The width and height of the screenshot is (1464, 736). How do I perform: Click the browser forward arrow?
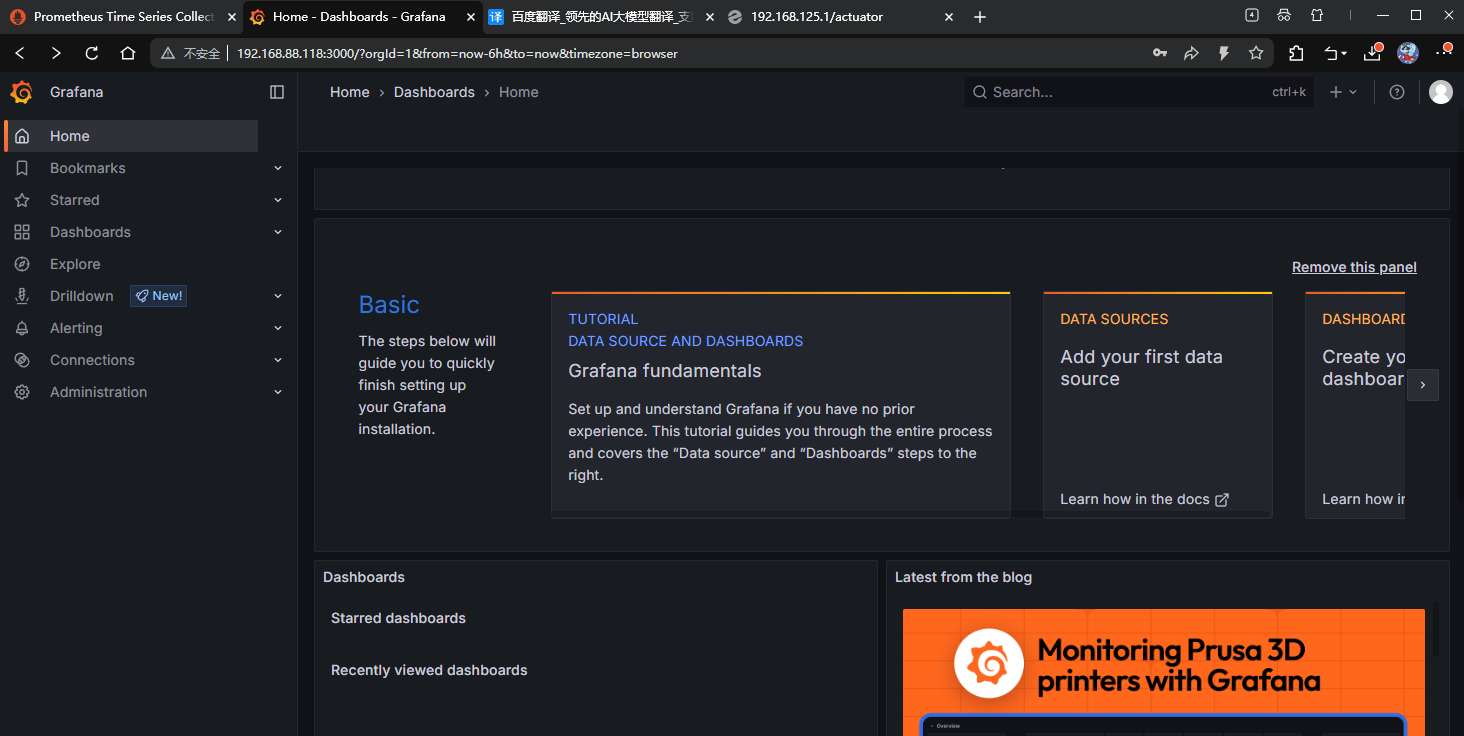pyautogui.click(x=56, y=53)
